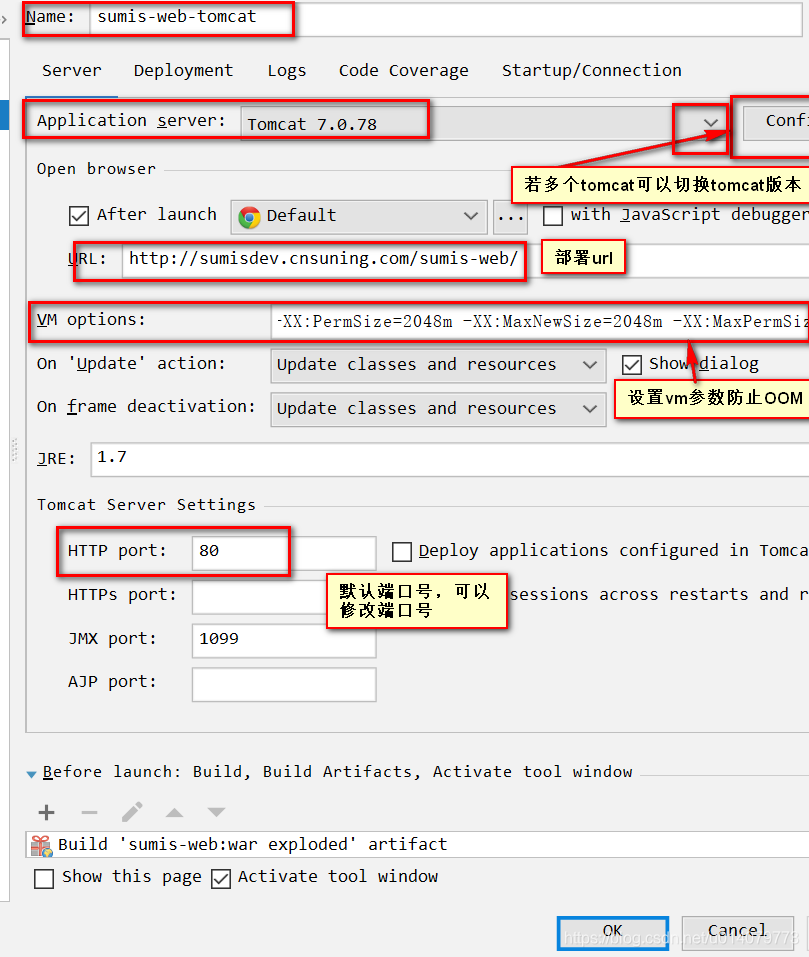This screenshot has width=809, height=957.
Task: Switch to the Server tab
Action: (71, 71)
